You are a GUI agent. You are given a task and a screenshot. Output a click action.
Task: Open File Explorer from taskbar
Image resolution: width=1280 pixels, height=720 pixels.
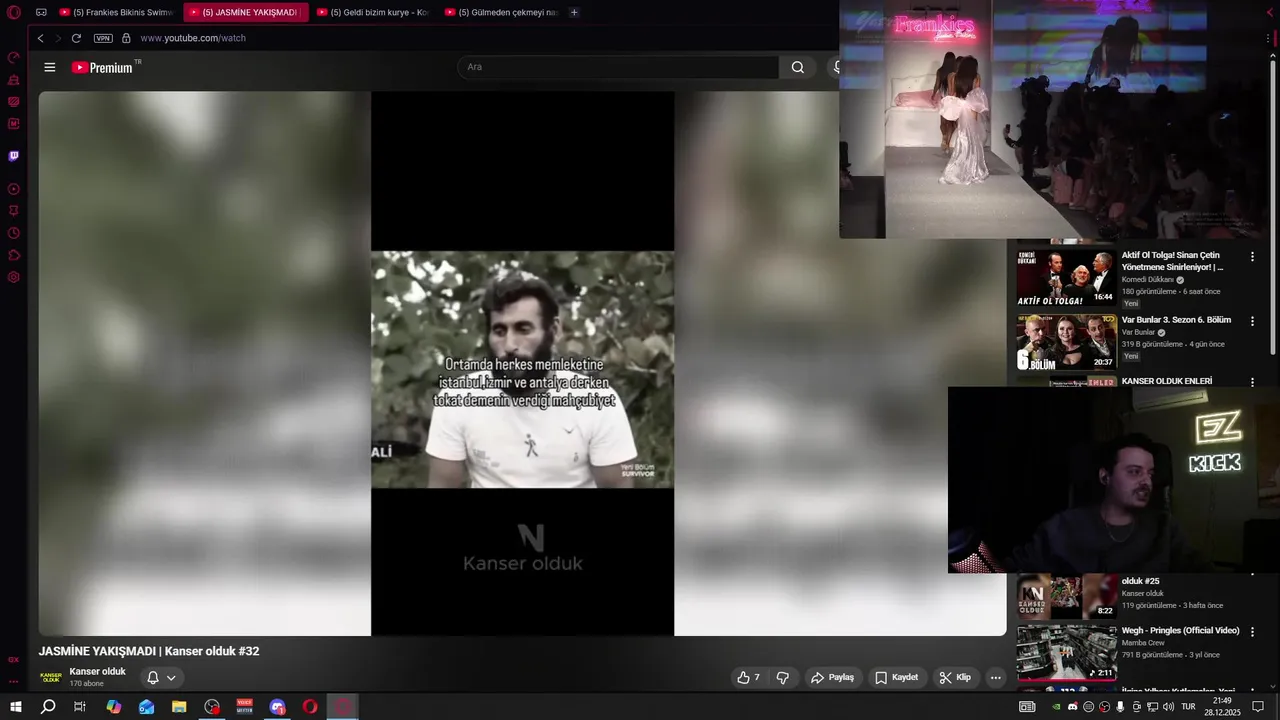tap(179, 707)
